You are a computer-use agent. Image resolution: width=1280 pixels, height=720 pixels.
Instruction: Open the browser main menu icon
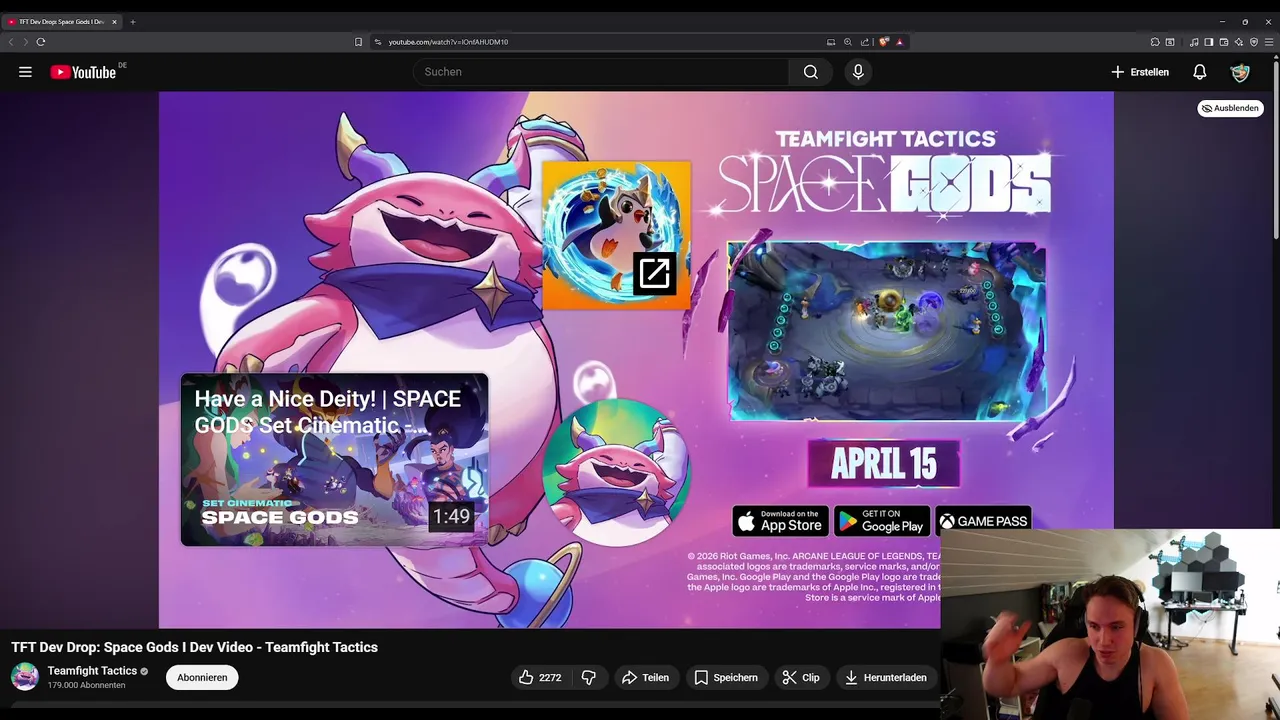(1269, 42)
